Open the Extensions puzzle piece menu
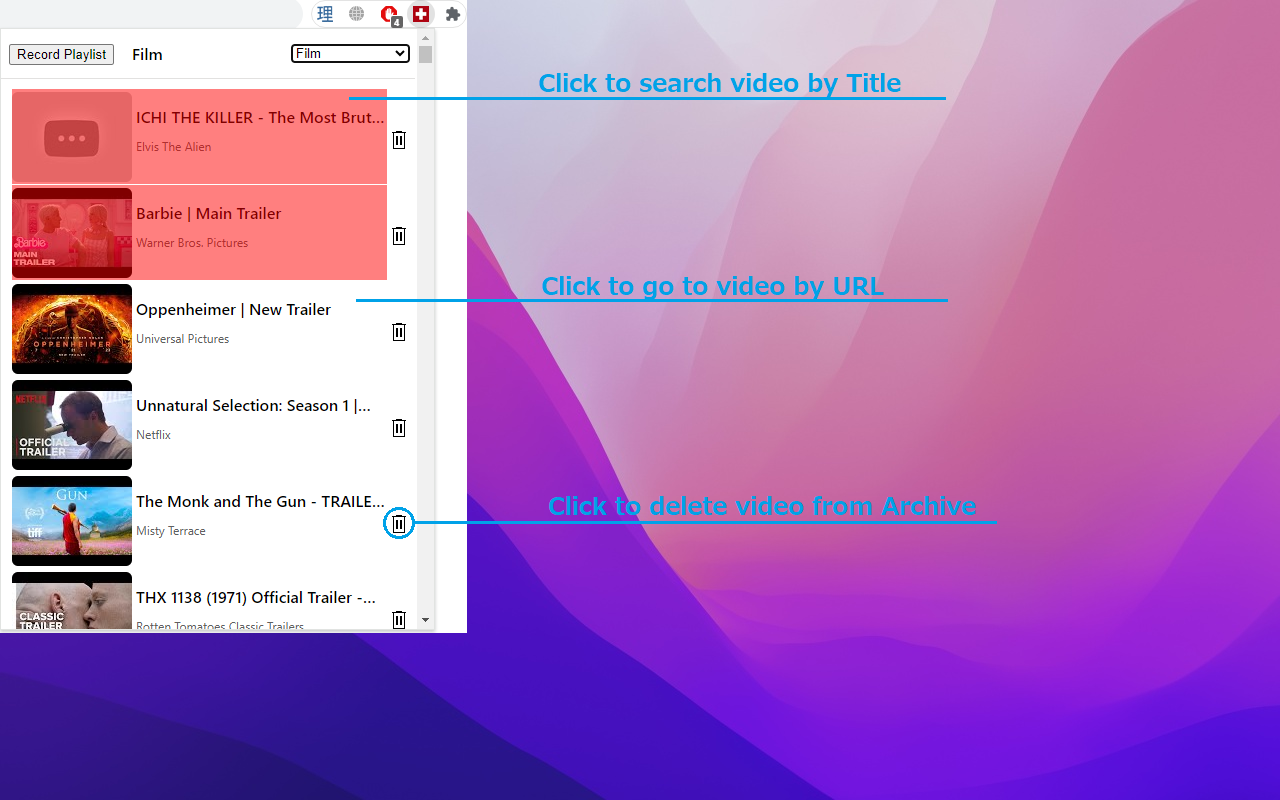Viewport: 1280px width, 800px height. (453, 14)
